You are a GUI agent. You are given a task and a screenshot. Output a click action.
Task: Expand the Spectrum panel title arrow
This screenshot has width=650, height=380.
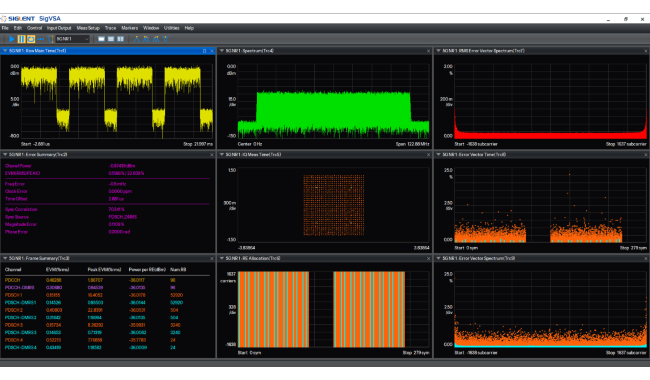click(222, 51)
